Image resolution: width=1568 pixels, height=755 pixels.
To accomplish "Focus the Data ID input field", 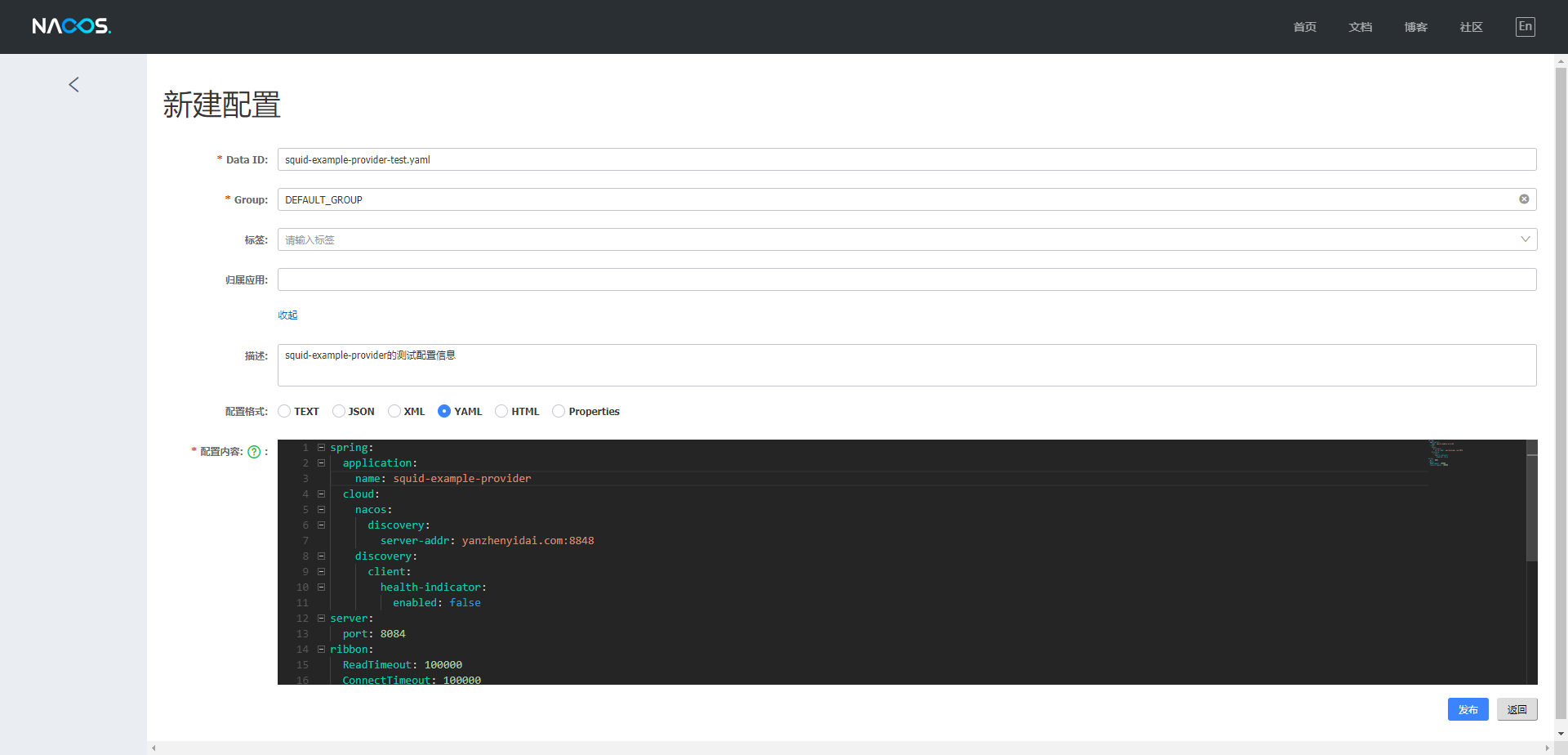I will click(907, 159).
